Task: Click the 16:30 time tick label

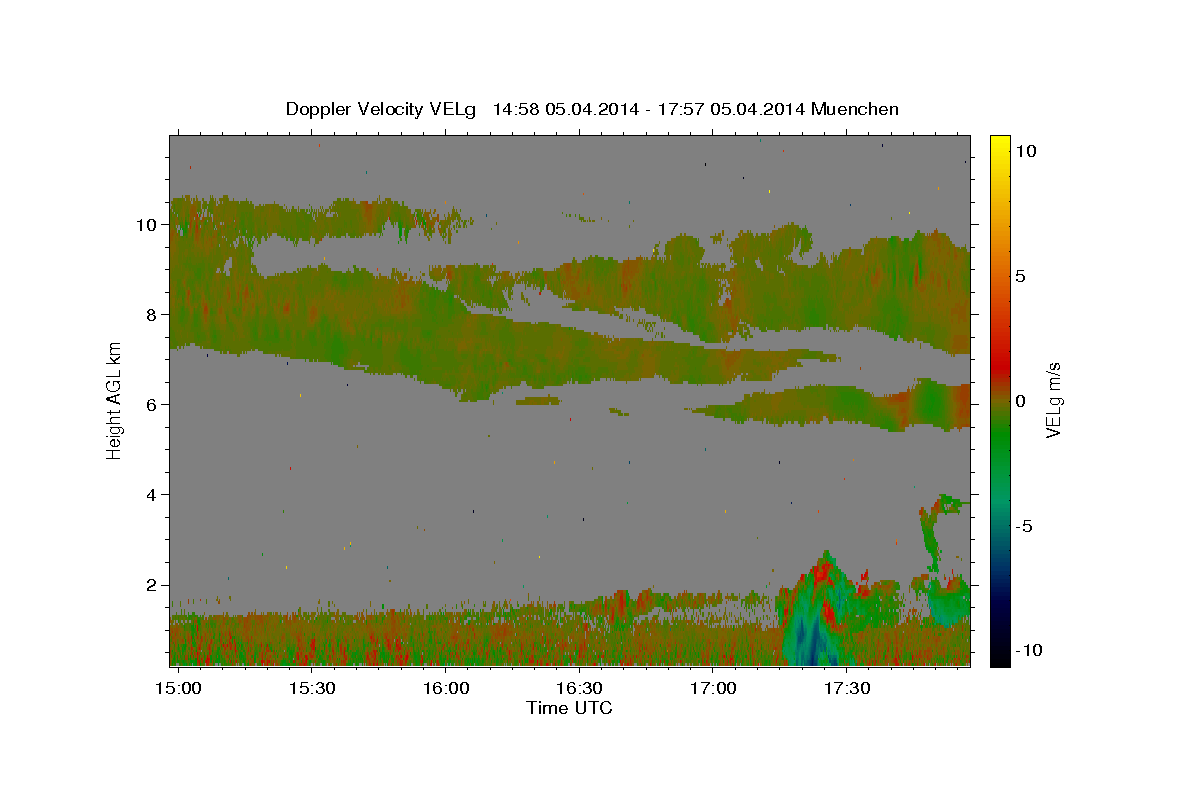Action: (579, 689)
